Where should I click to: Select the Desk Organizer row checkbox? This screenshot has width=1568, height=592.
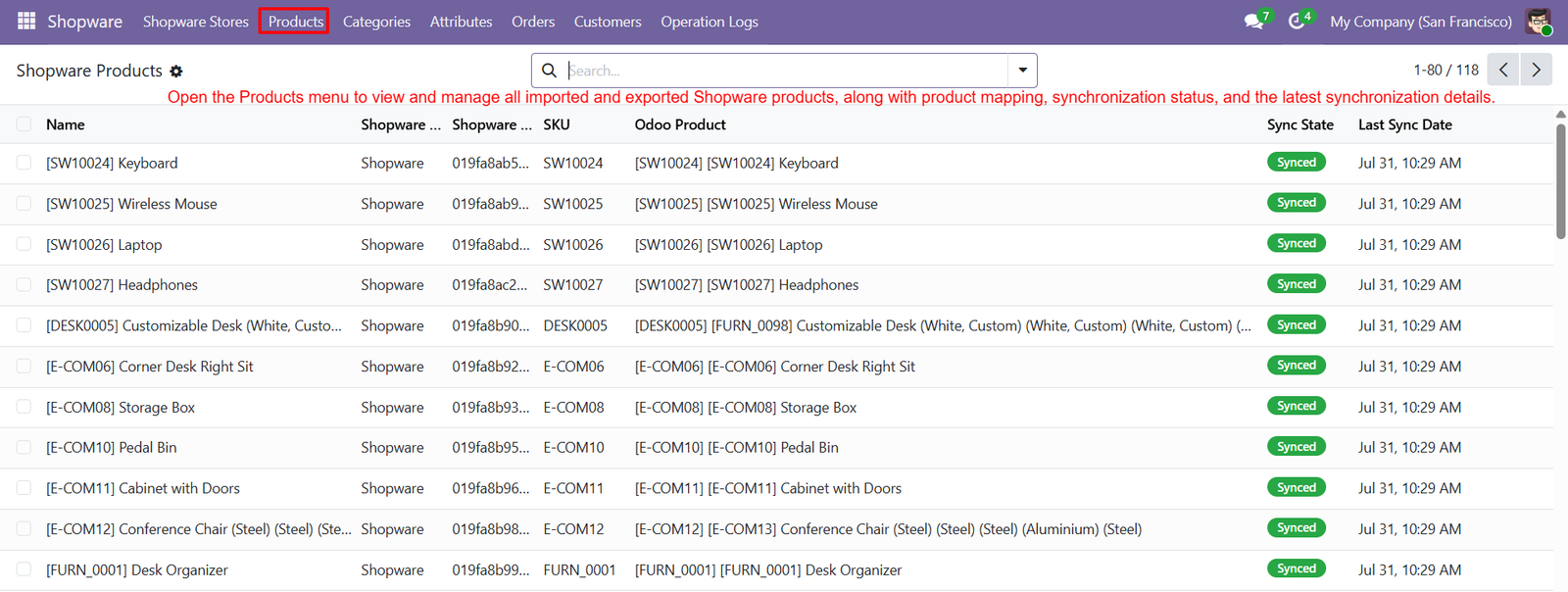click(x=24, y=569)
